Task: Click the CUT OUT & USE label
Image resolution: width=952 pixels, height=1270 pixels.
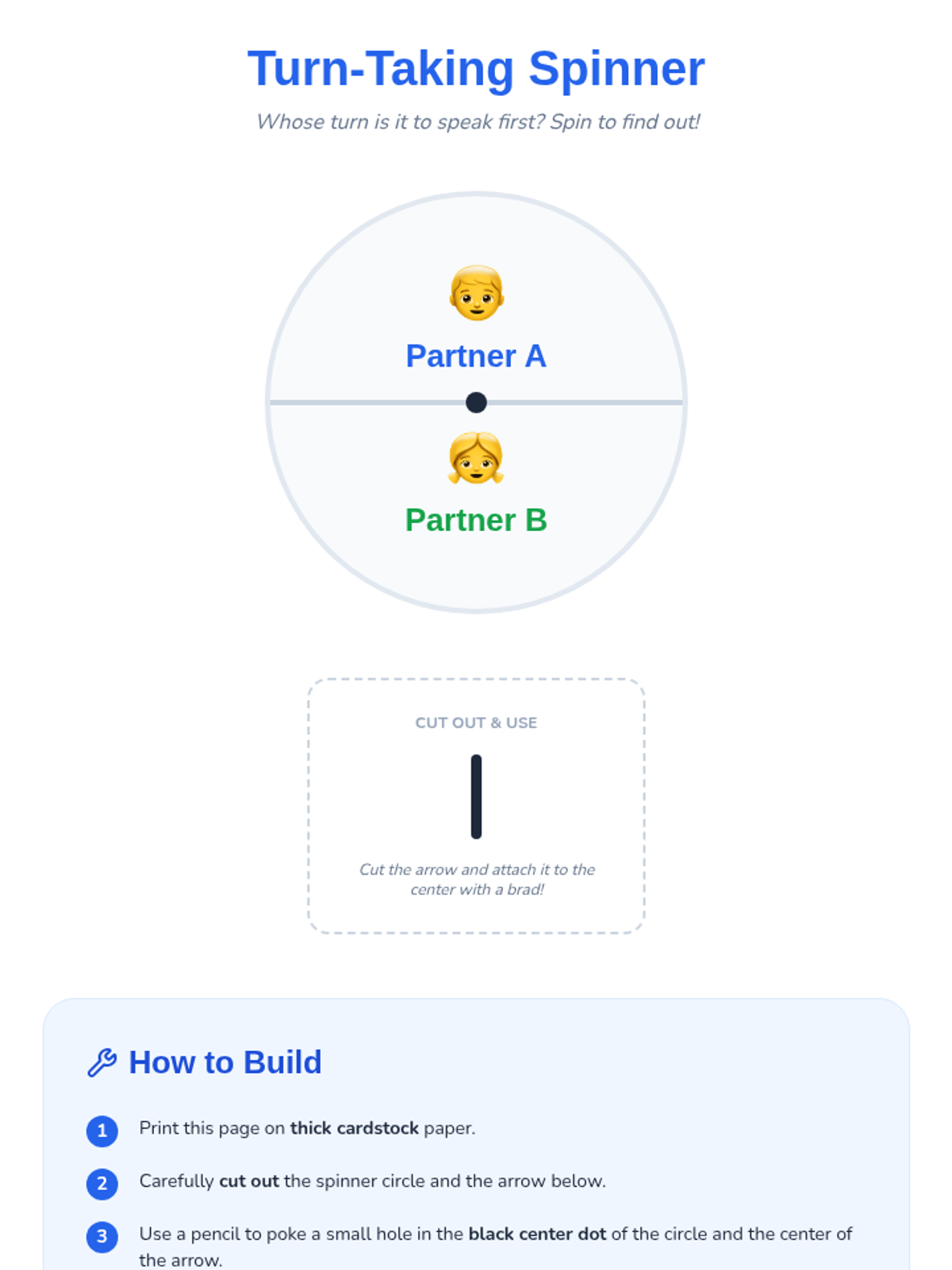Action: 476,723
